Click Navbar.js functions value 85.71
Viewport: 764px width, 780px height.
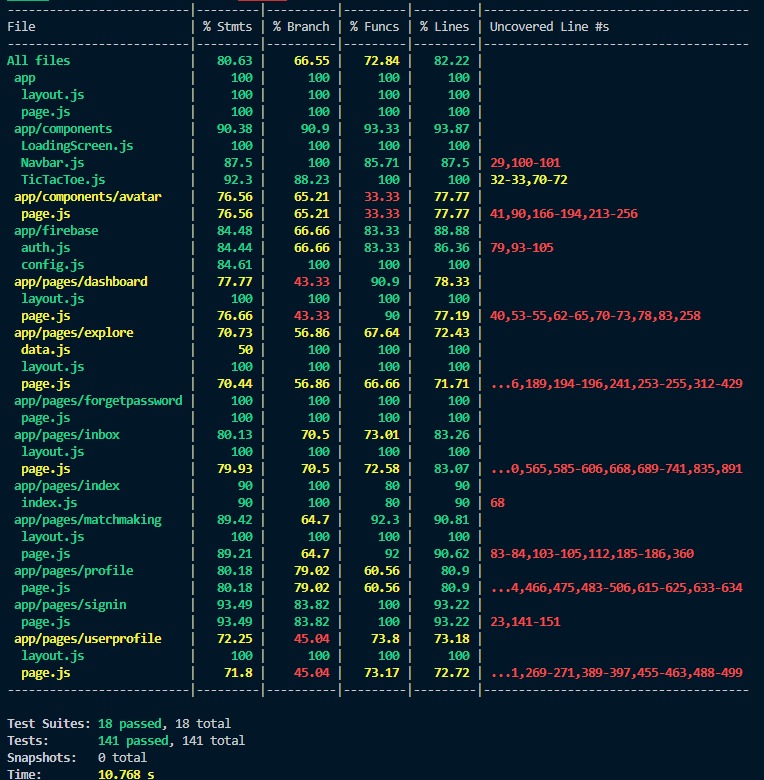pyautogui.click(x=382, y=163)
